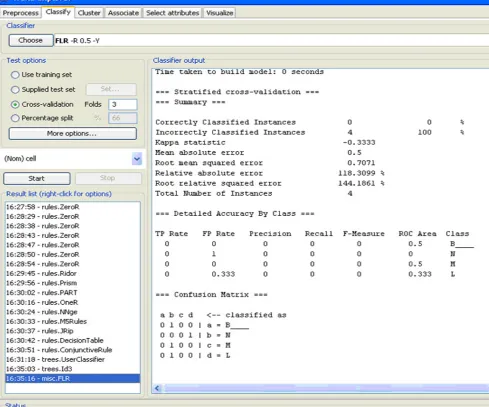Select 16:28:50 rules.ZeroR result
This screenshot has height=407, width=489.
pos(73,254)
